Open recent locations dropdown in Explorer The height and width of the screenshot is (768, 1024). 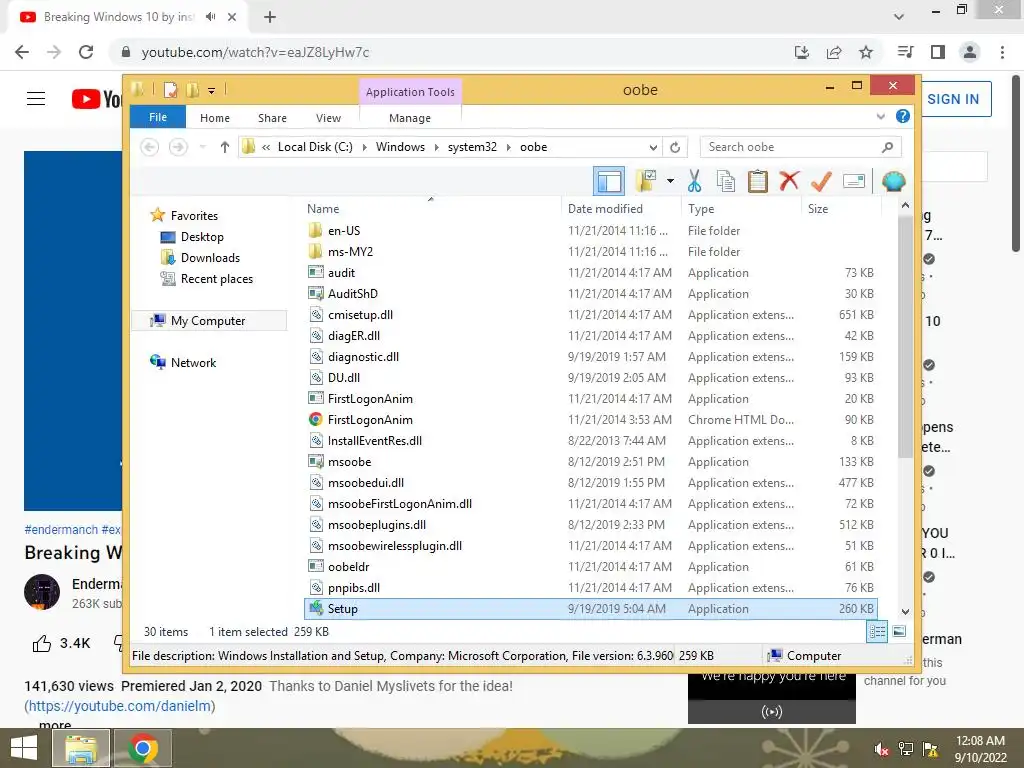202,147
